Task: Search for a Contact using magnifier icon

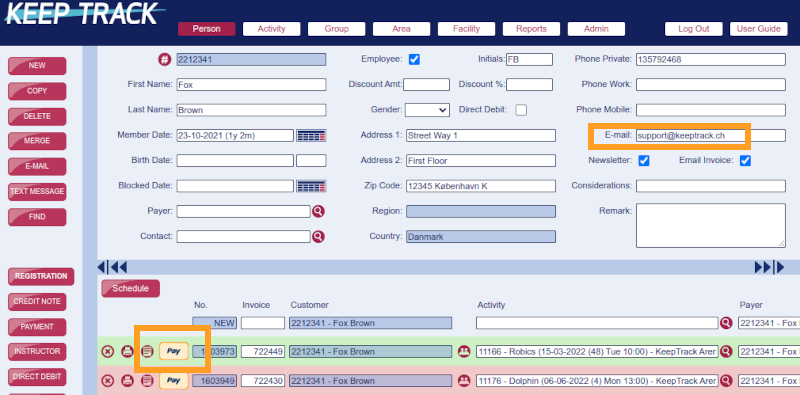Action: (318, 237)
